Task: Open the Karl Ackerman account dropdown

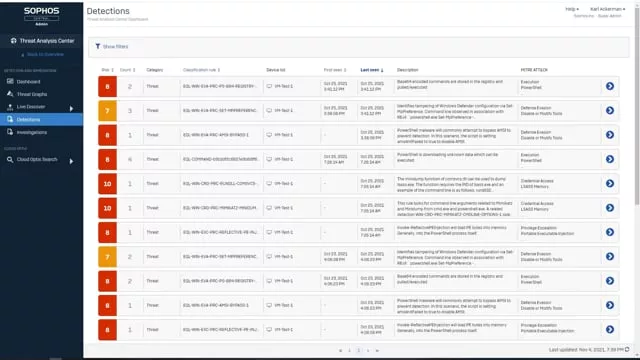Action: (x=607, y=9)
